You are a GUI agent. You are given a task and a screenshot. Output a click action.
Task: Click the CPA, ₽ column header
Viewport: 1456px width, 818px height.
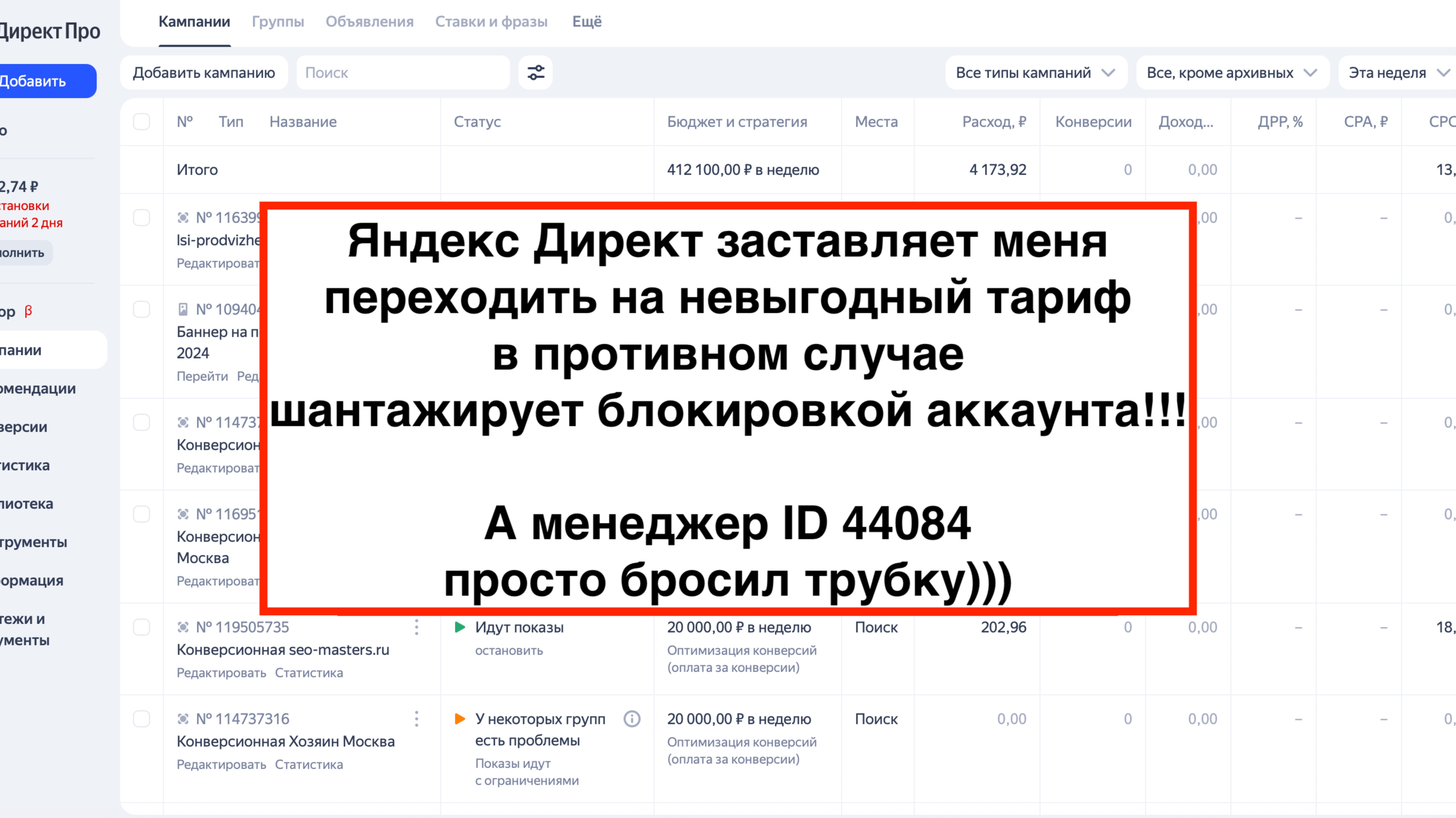click(x=1366, y=122)
